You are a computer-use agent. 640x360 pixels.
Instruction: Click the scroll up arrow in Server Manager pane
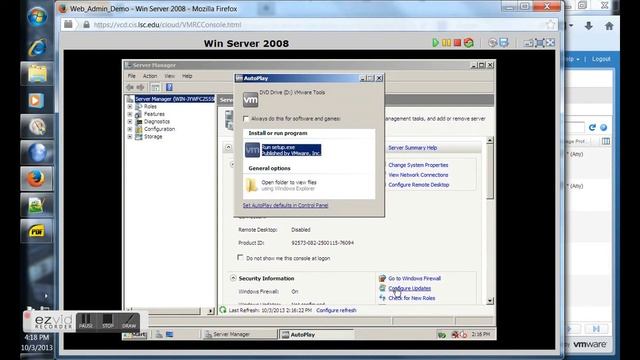490,140
